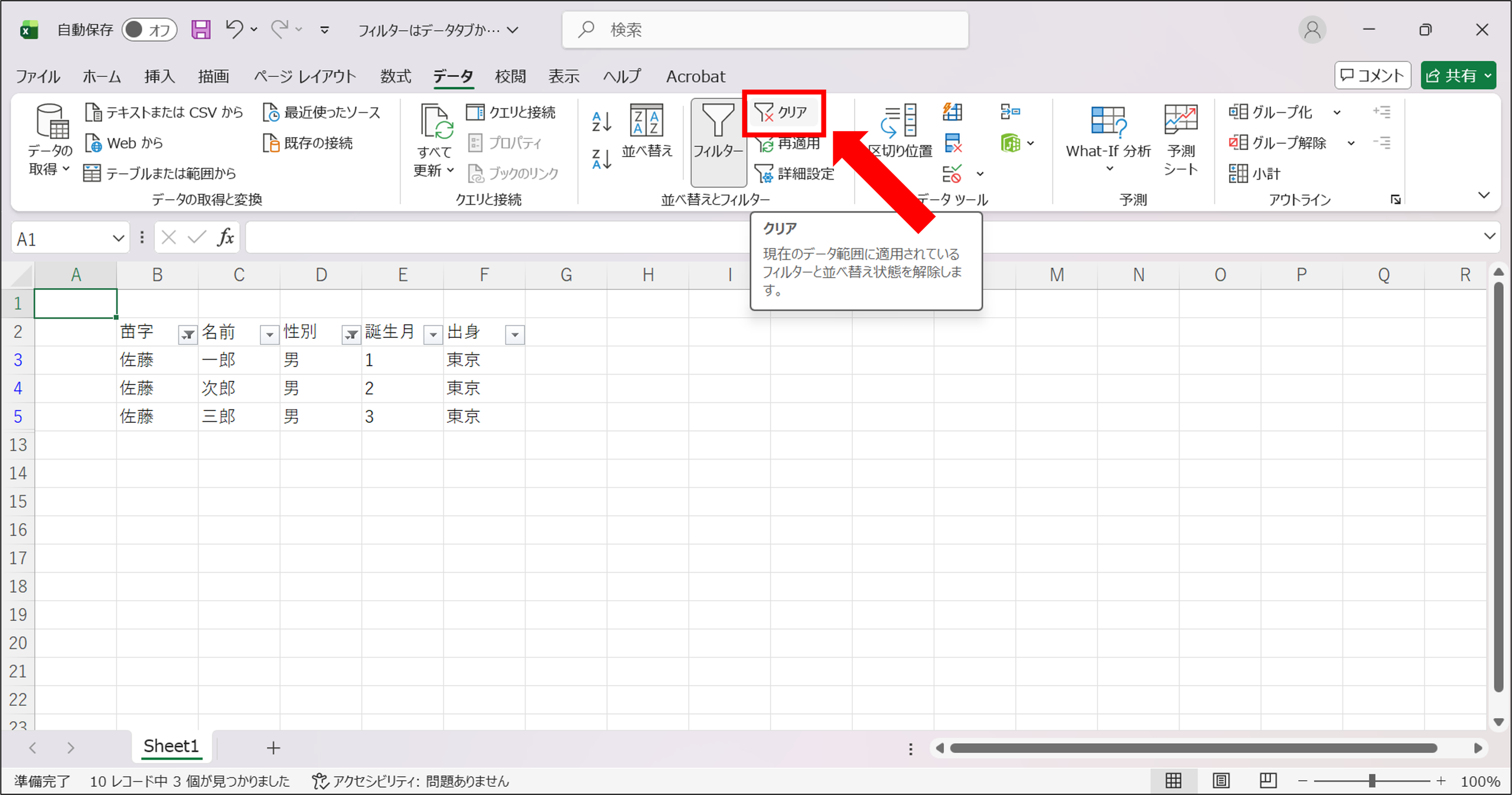Open the custom Sort dialog icon
This screenshot has height=795, width=1512.
[x=646, y=120]
